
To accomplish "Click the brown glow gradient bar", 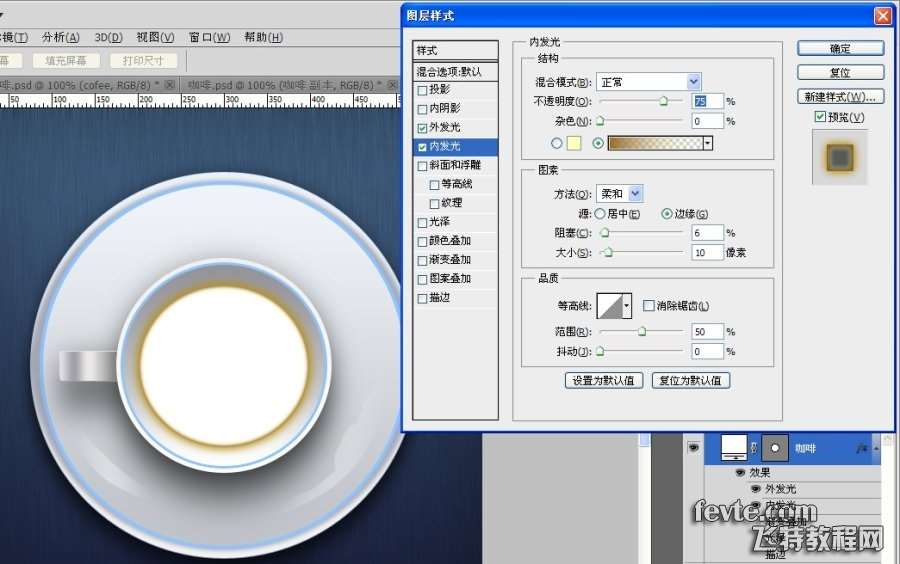I will (655, 143).
